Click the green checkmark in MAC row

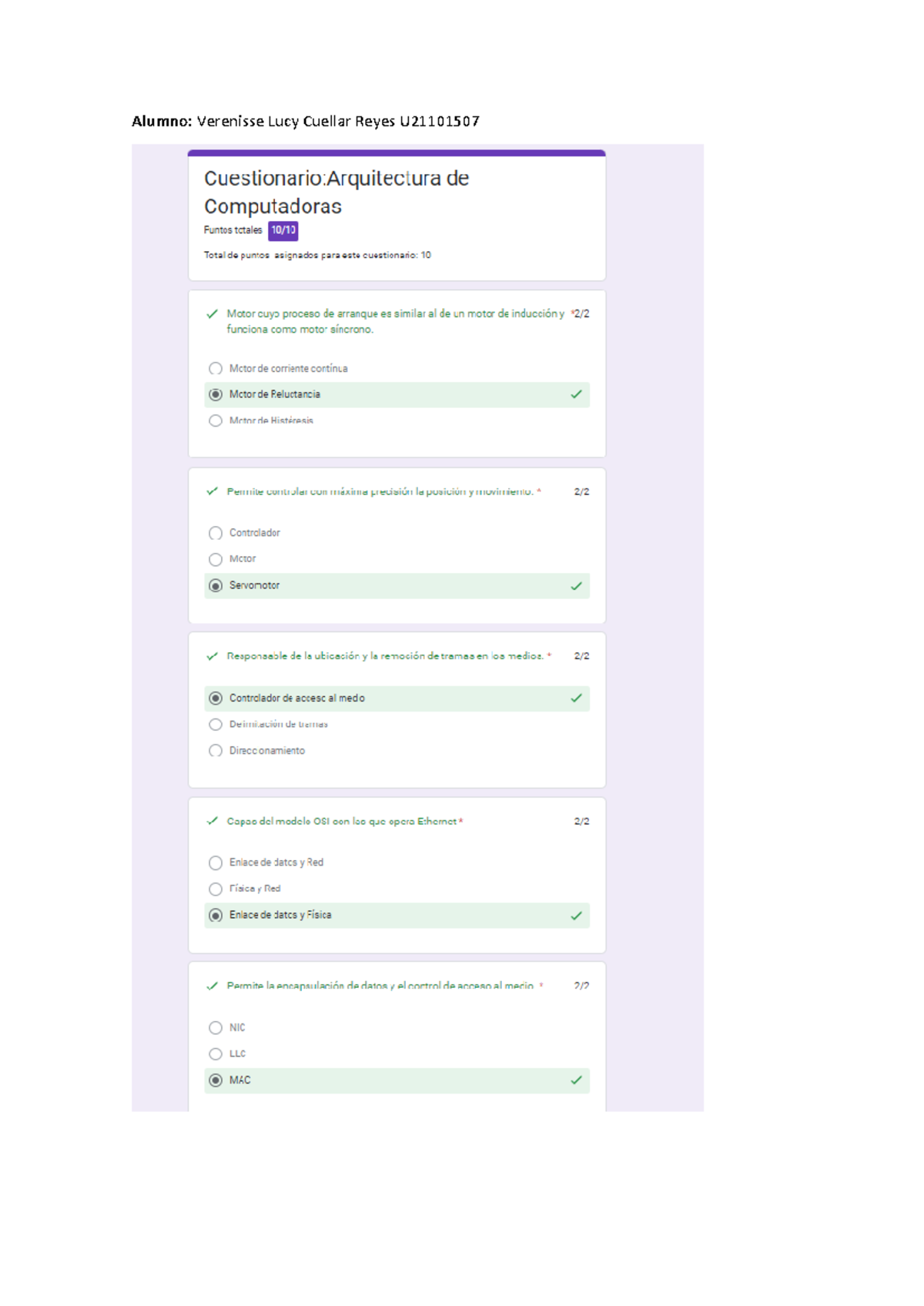576,1080
